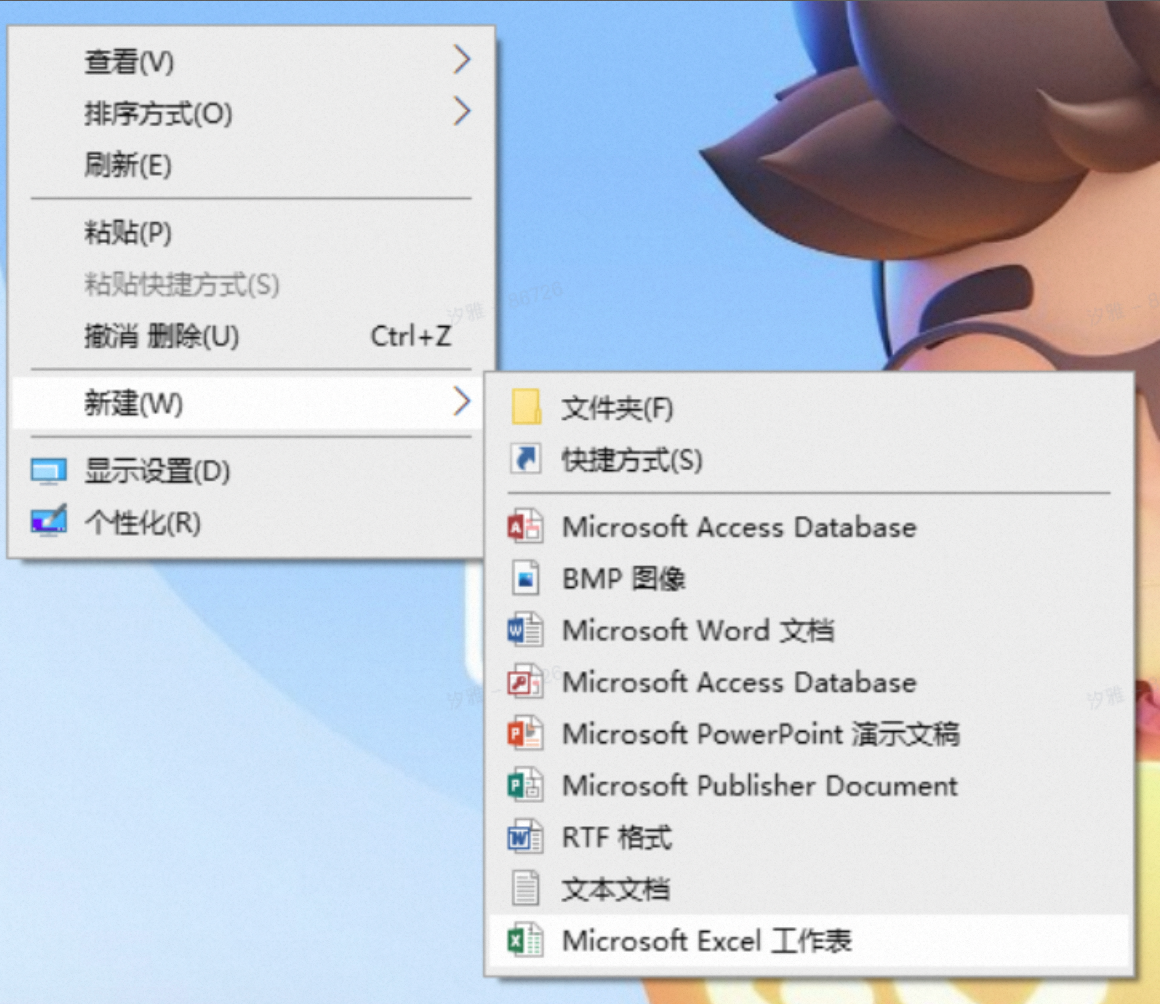Choose 排序方式(O) in the context menu
The image size is (1160, 1004).
click(253, 112)
